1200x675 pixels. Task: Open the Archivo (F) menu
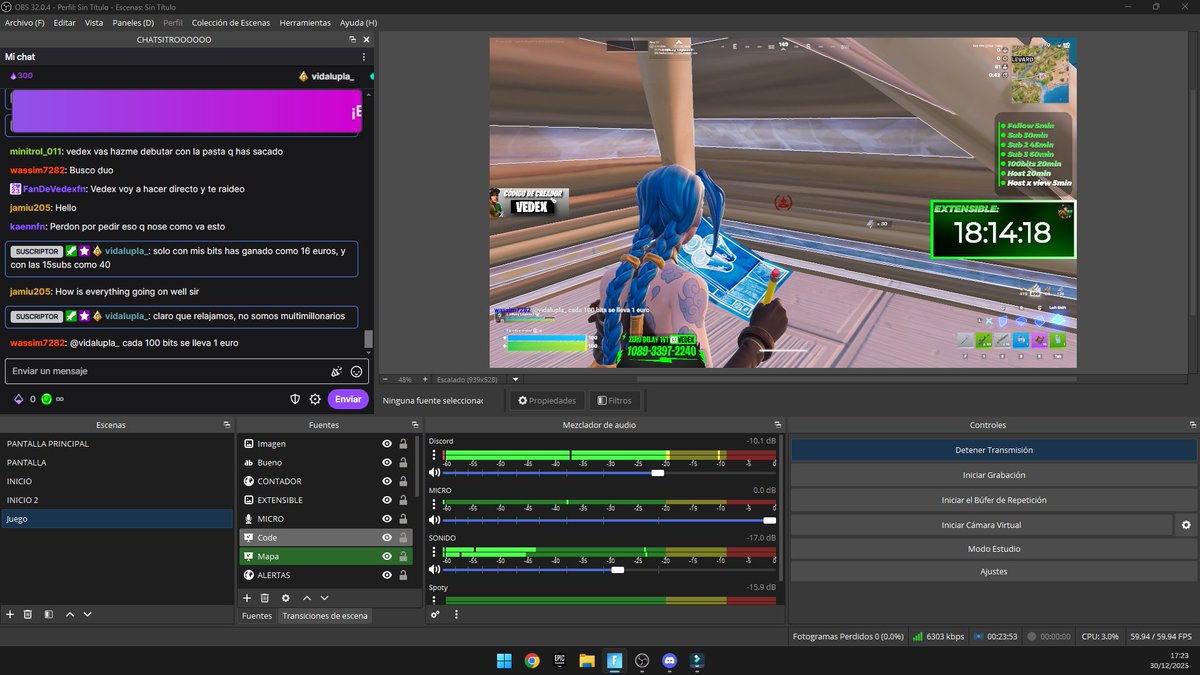click(x=25, y=22)
